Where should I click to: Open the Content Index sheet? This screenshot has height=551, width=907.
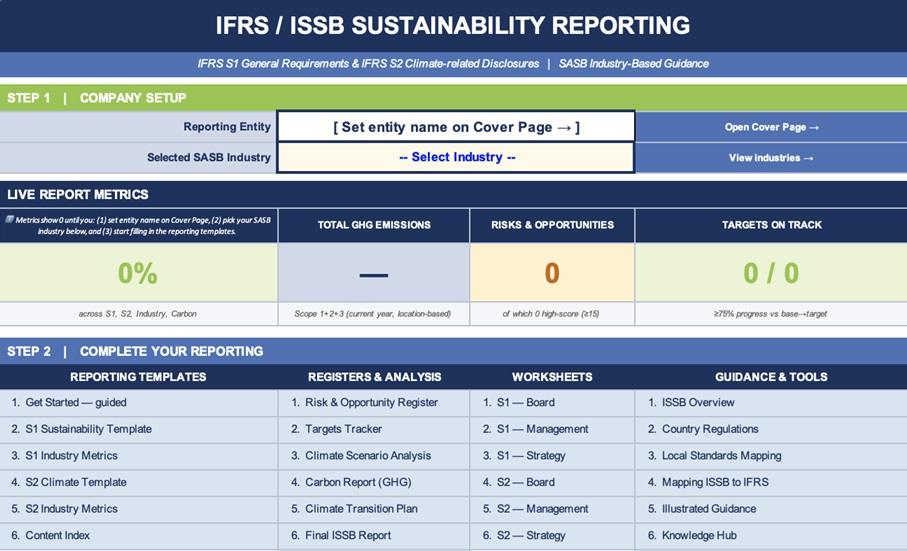tap(139, 535)
